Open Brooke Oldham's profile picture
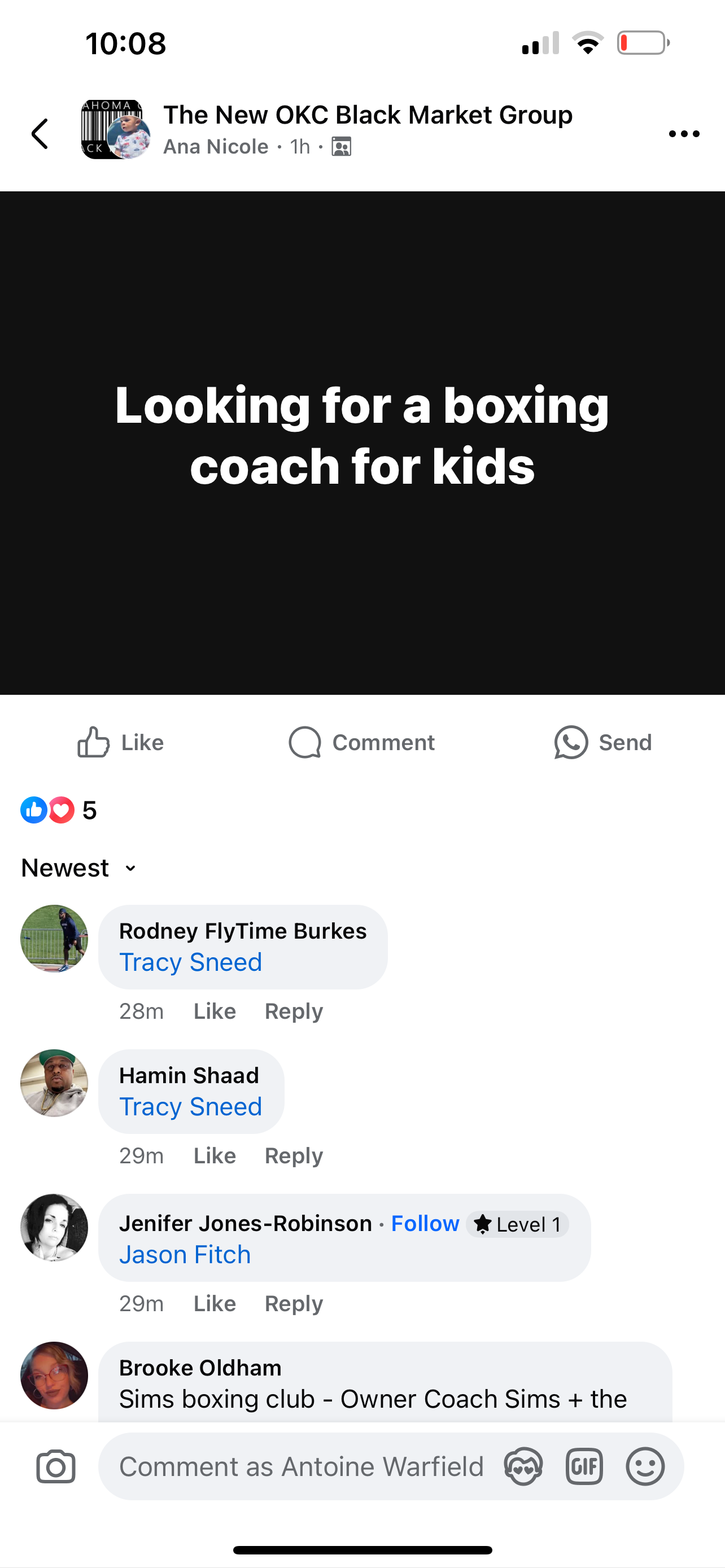 pos(54,1375)
